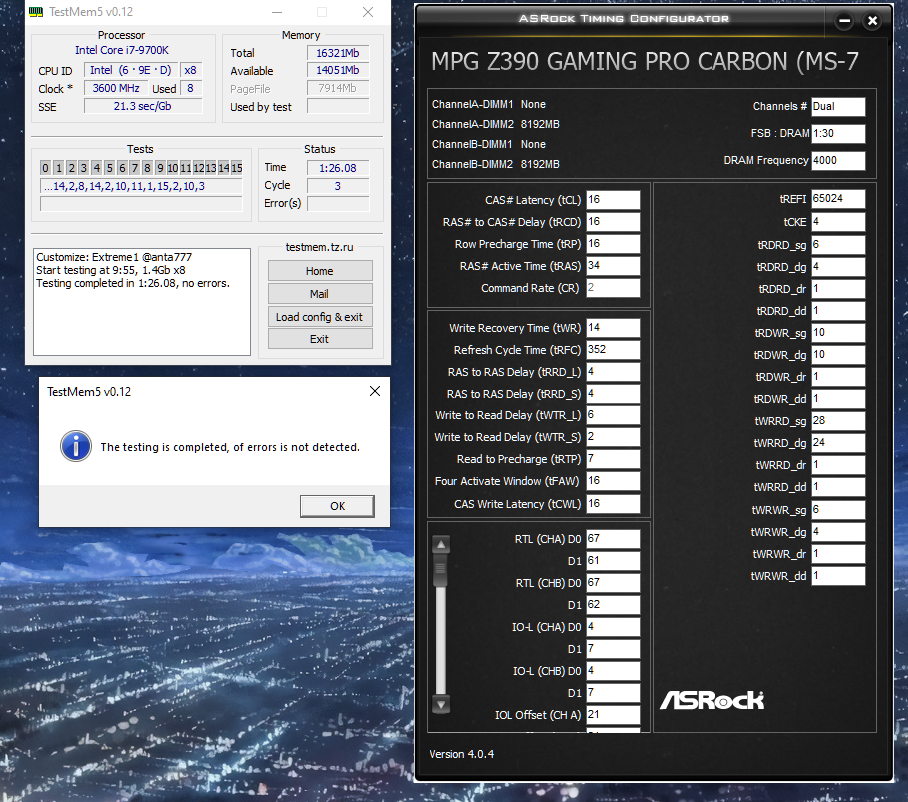The width and height of the screenshot is (908, 802).
Task: Click the ChannelA-DIMM2 8192MB entry
Action: click(496, 124)
